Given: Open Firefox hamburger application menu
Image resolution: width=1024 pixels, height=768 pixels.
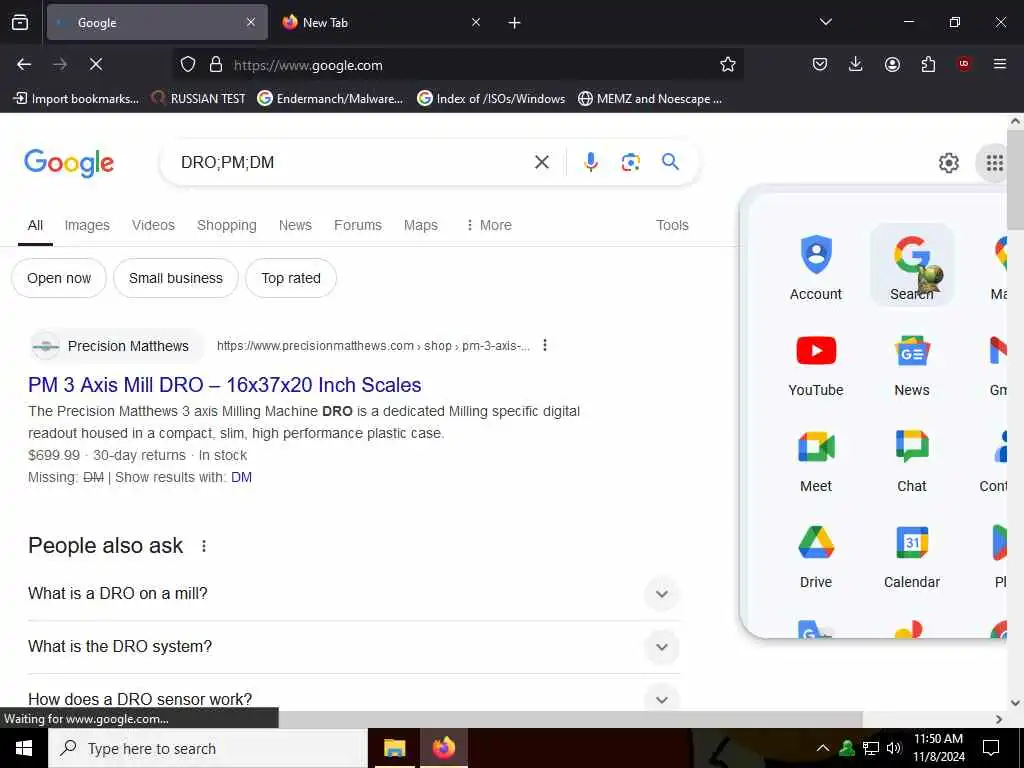Looking at the screenshot, I should [x=999, y=64].
